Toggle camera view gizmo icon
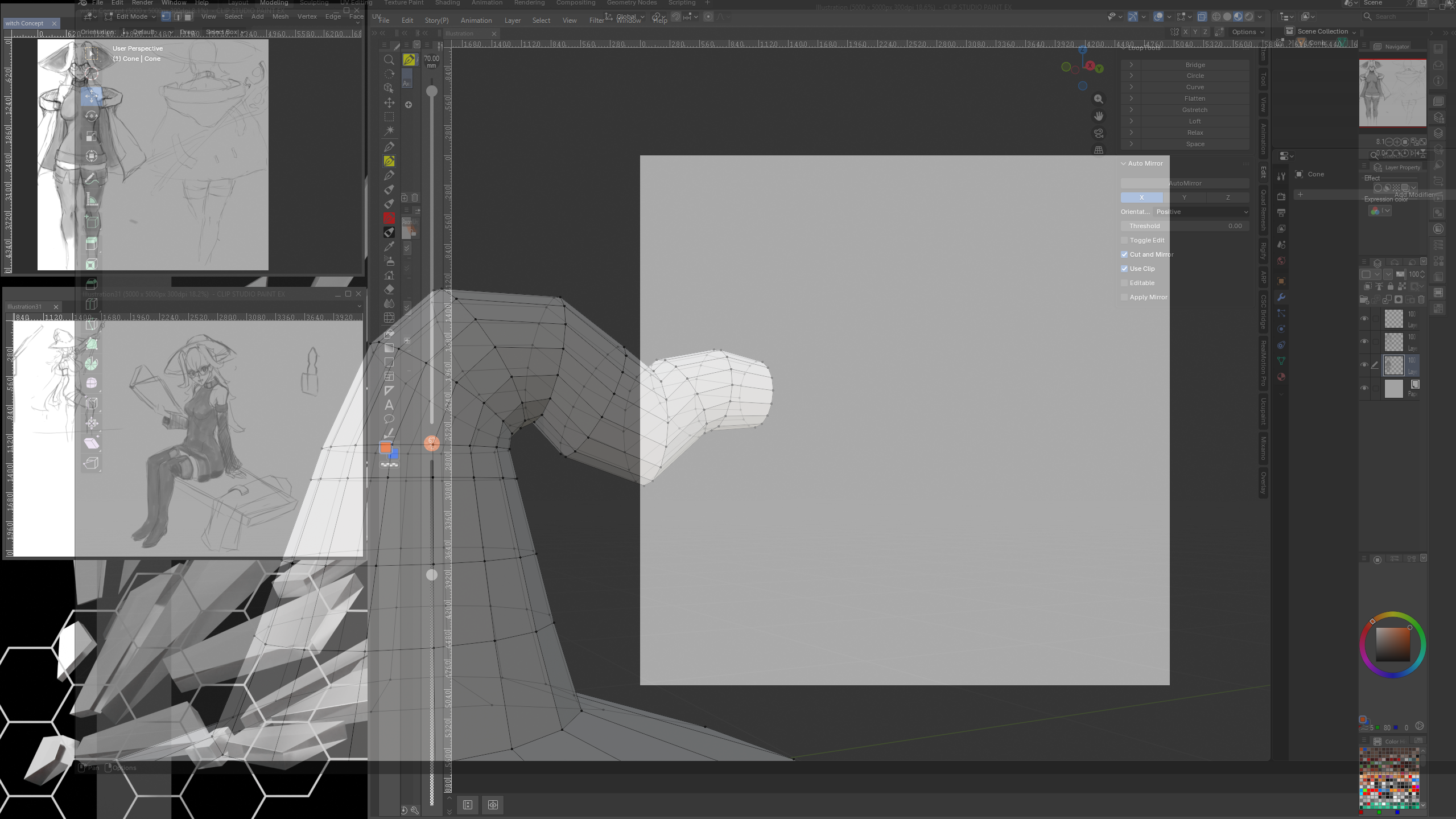Image resolution: width=1456 pixels, height=819 pixels. (1099, 133)
